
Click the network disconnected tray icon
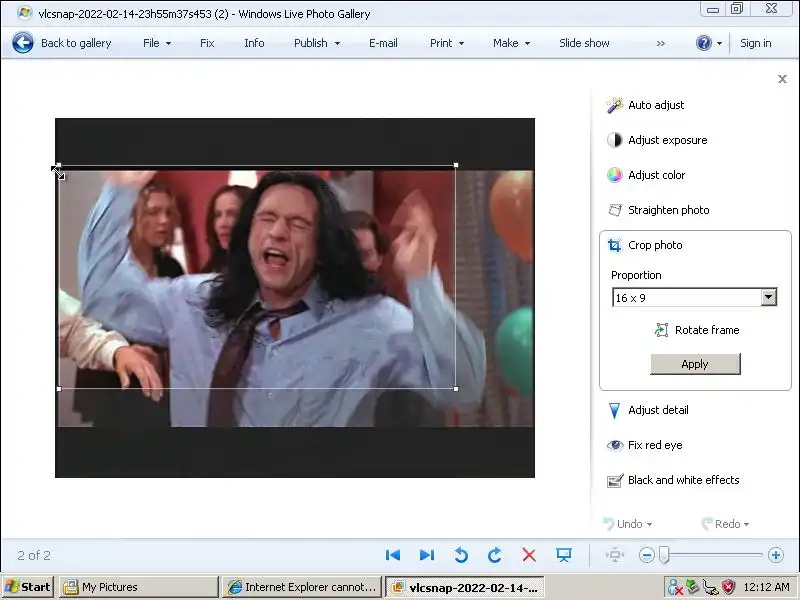tap(674, 587)
